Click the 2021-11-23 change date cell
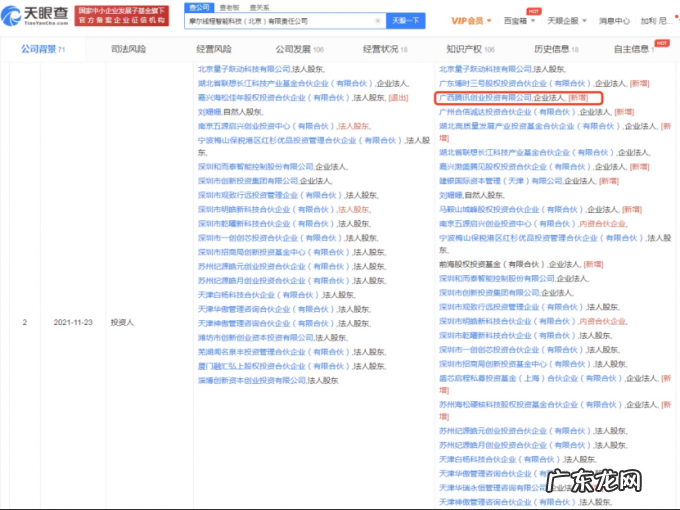Image resolution: width=680 pixels, height=510 pixels. click(73, 322)
